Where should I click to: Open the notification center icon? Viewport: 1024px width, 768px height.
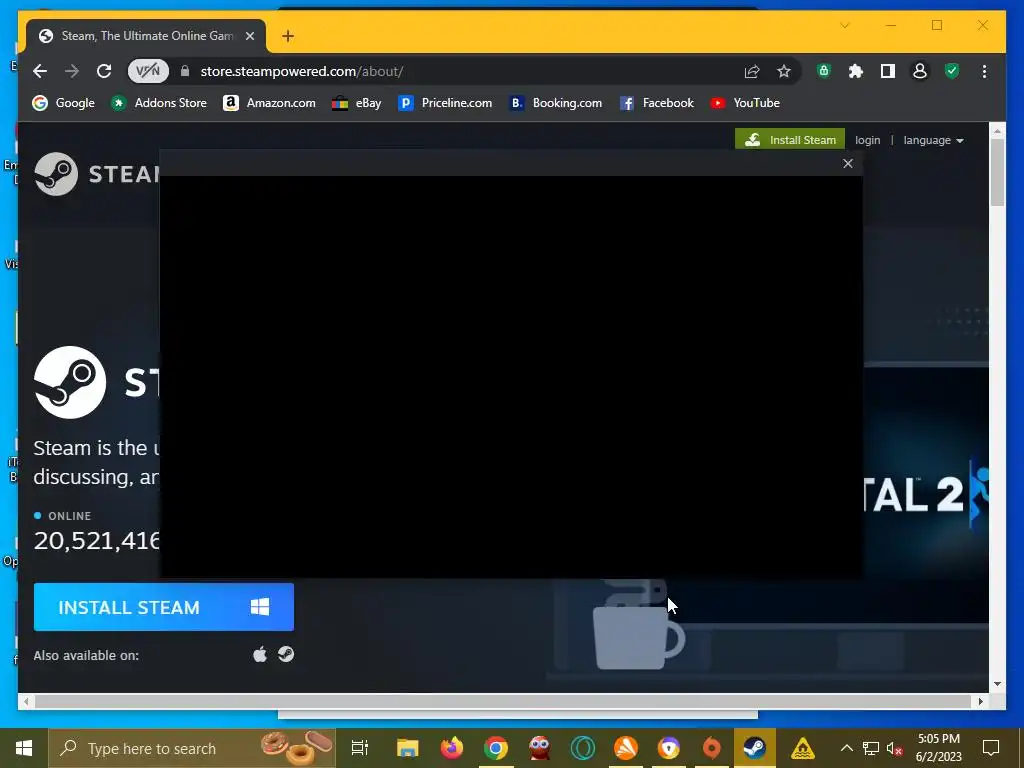[991, 748]
